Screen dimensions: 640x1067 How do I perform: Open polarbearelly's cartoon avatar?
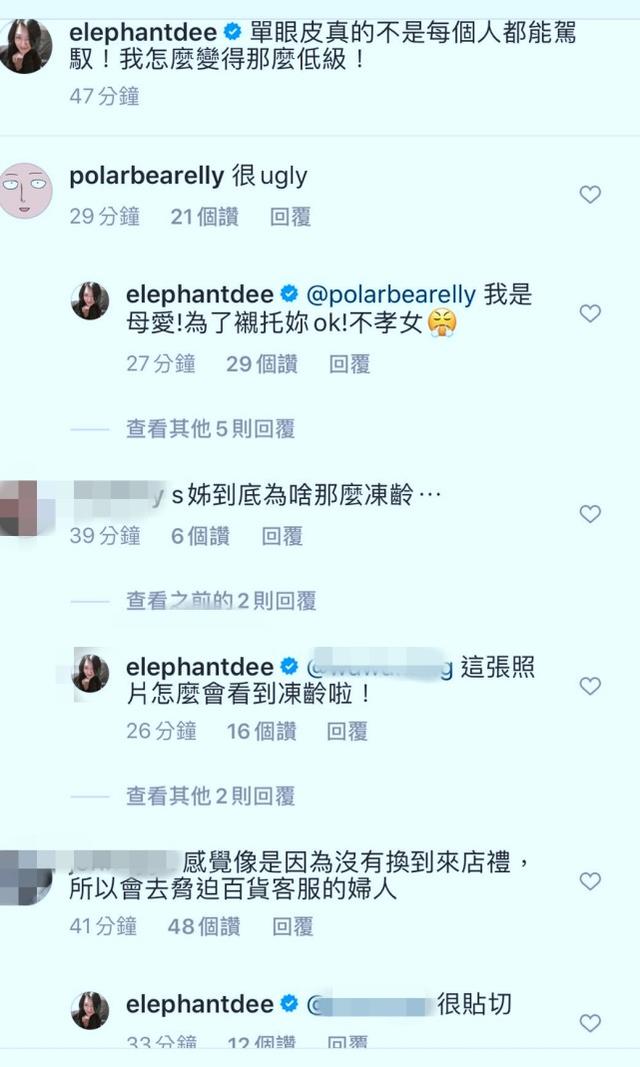(x=25, y=191)
